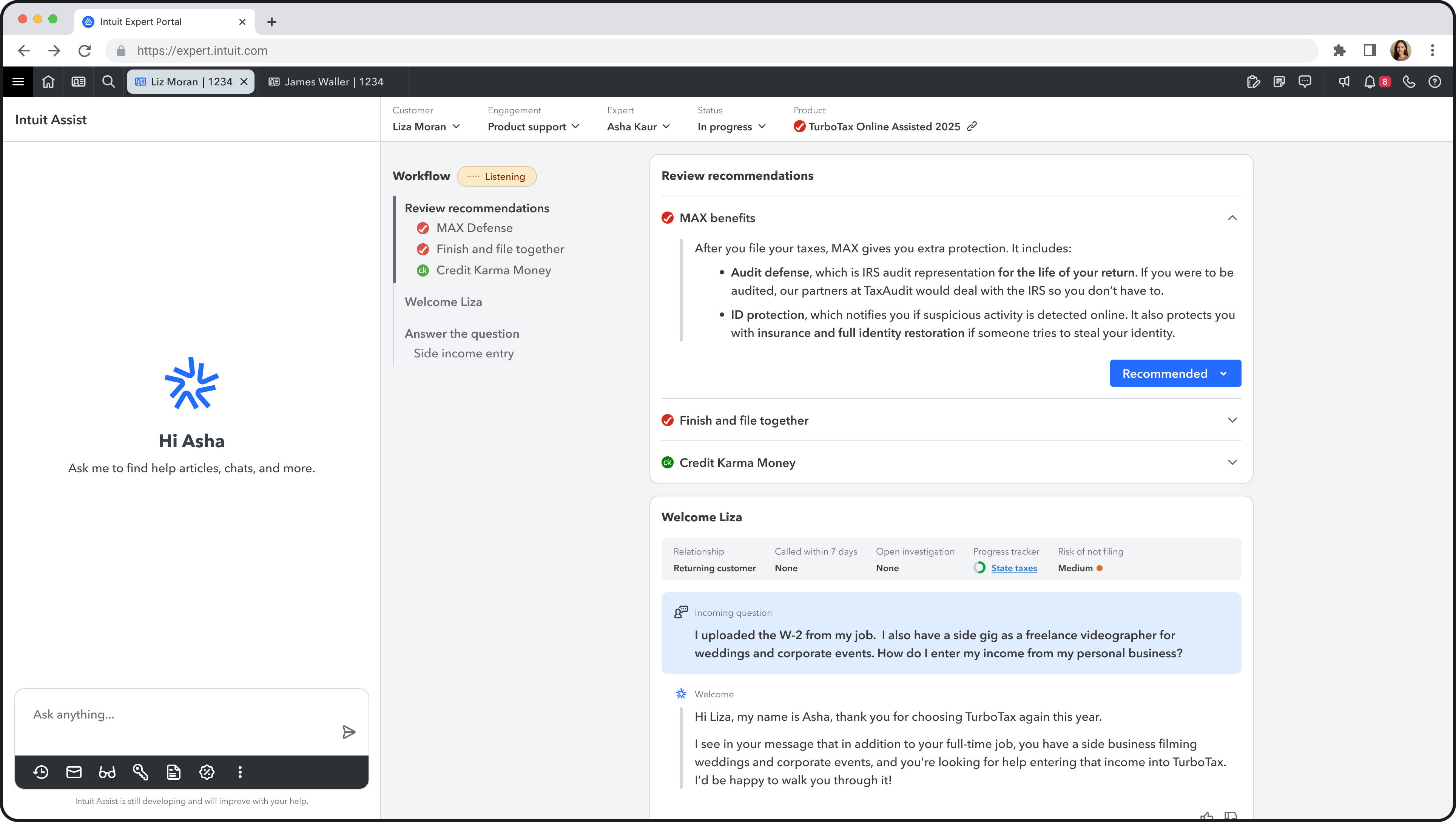The height and width of the screenshot is (822, 1456).
Task: Select Side income entry in Workflow list
Action: [x=463, y=353]
